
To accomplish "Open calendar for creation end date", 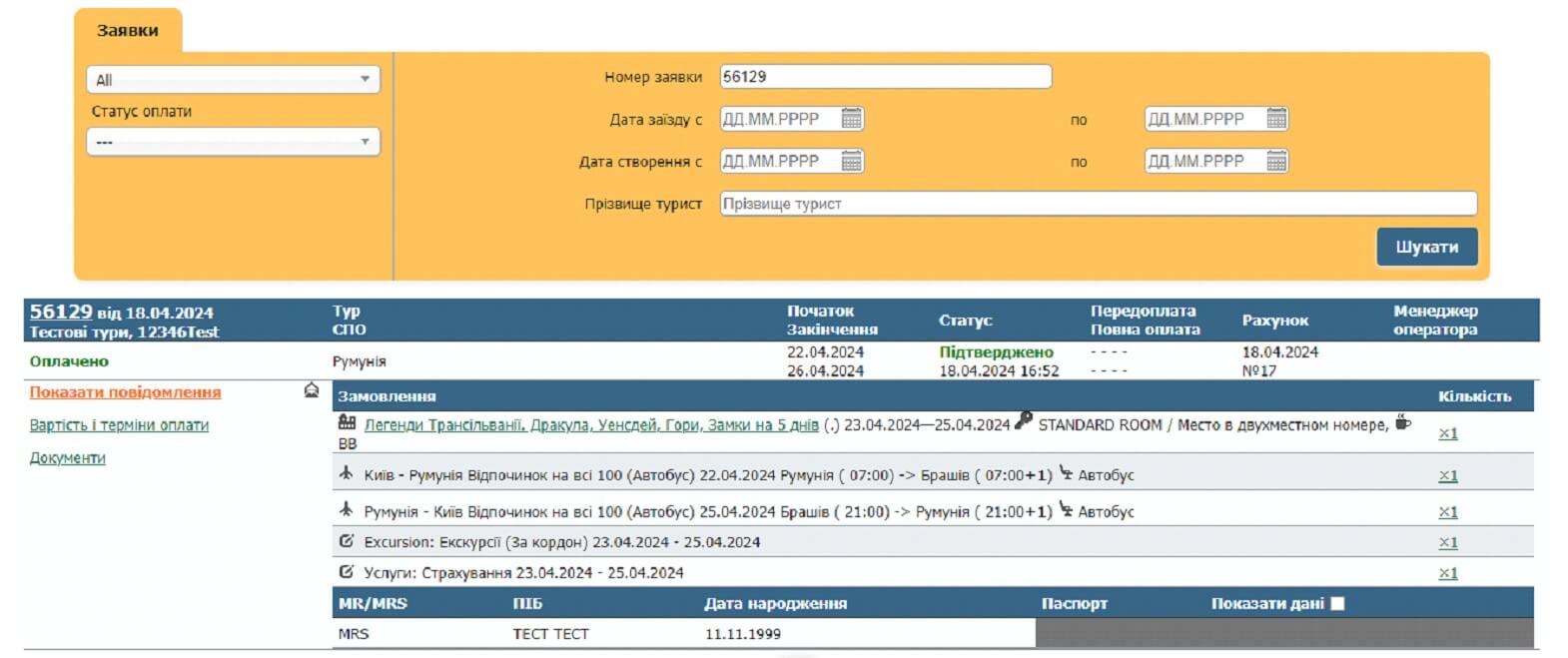I will [x=1275, y=161].
